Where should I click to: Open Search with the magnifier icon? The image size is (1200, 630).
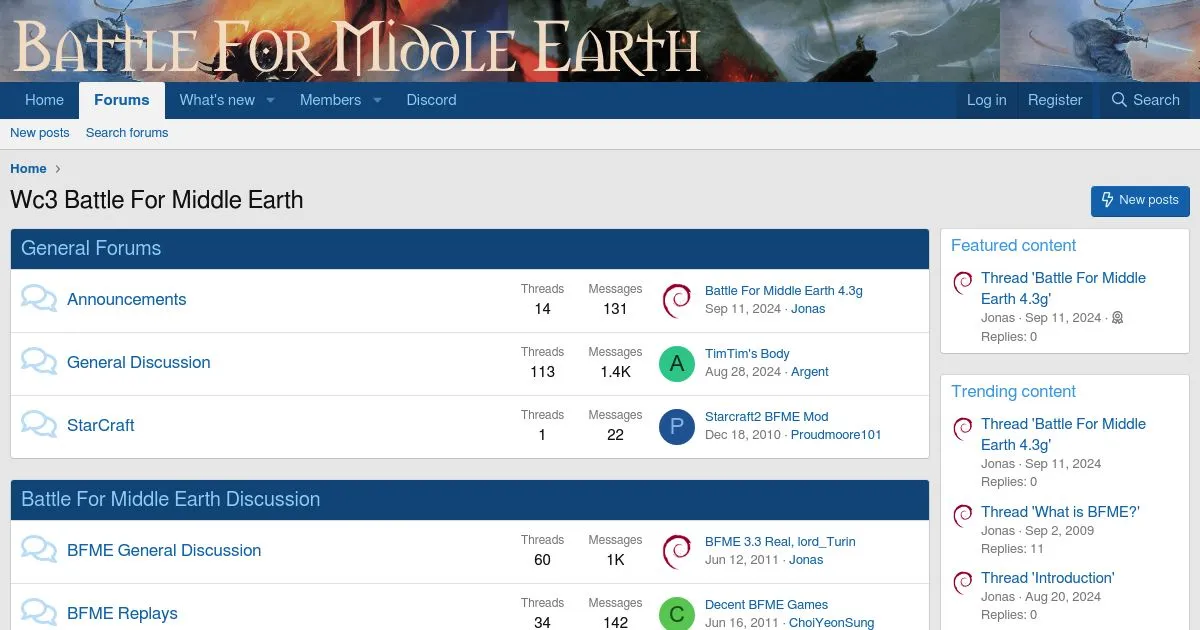tap(1146, 100)
